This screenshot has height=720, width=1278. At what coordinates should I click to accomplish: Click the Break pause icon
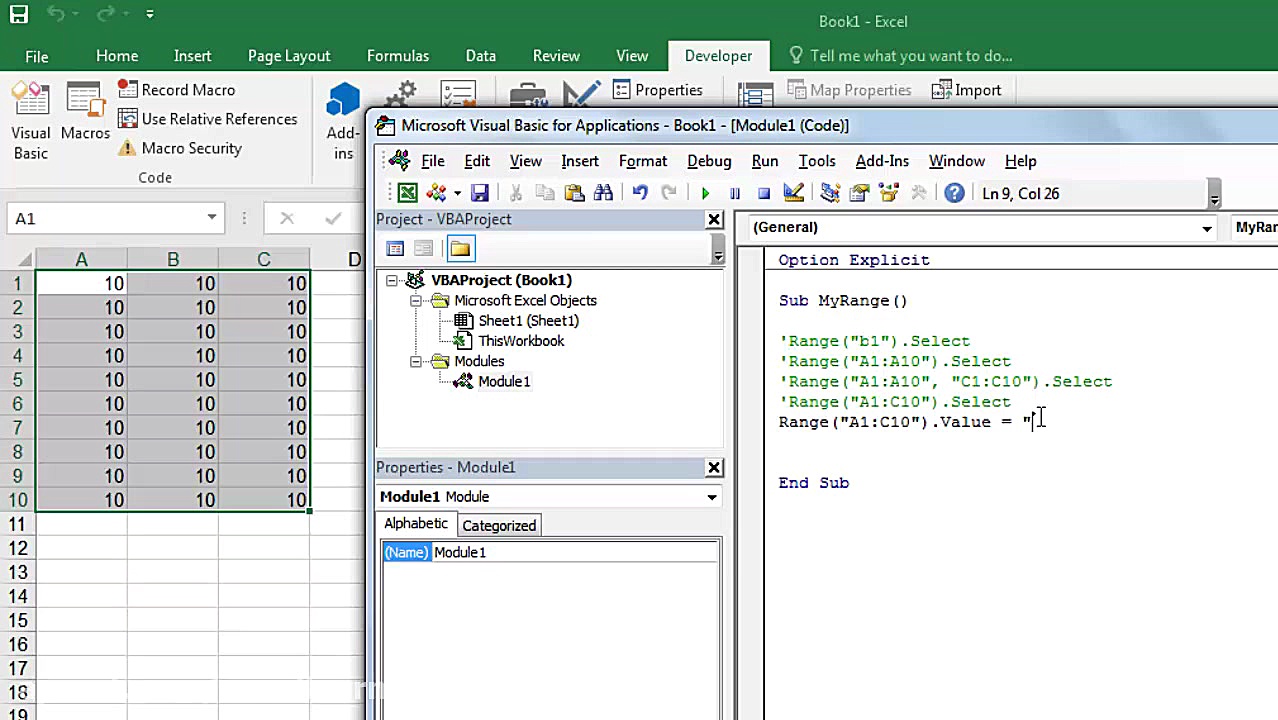tap(735, 193)
